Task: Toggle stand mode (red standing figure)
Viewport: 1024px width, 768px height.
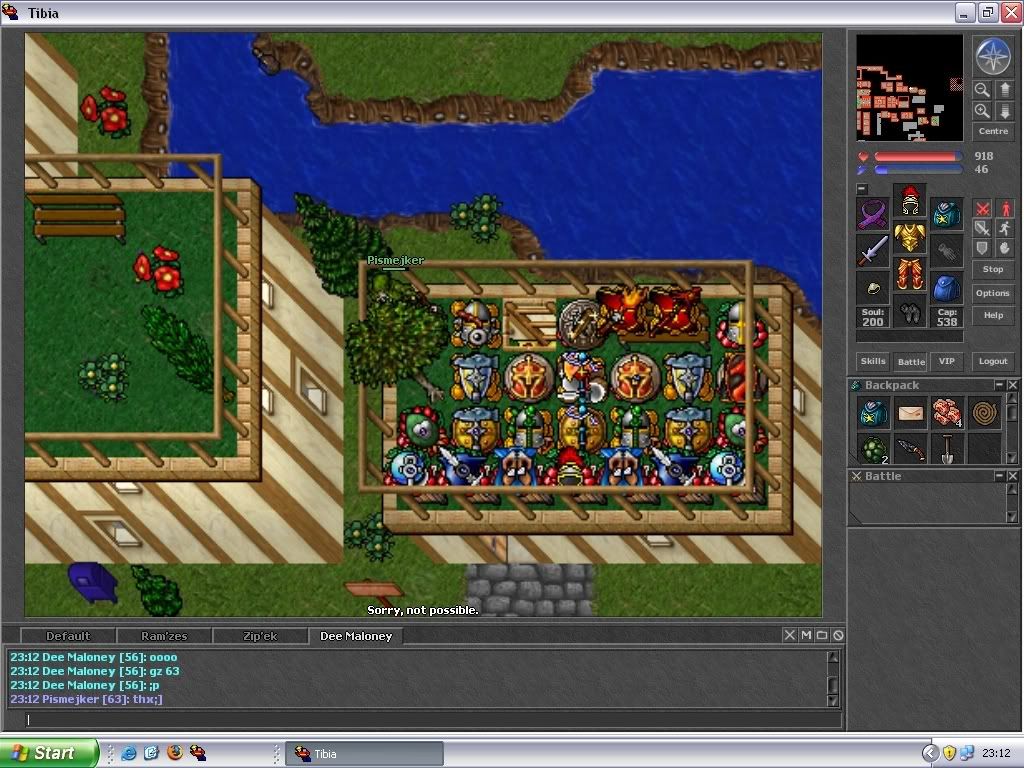Action: (1004, 209)
